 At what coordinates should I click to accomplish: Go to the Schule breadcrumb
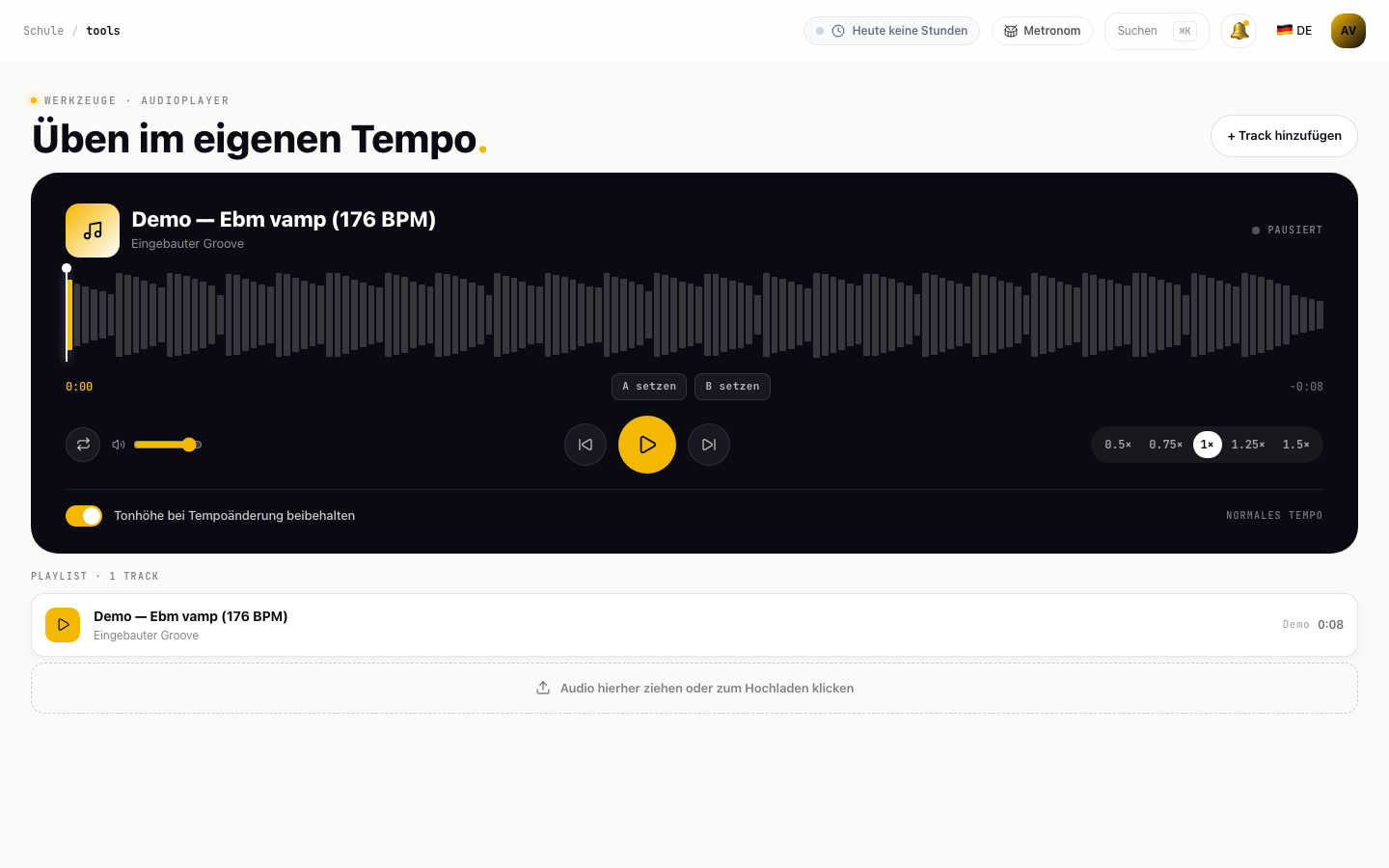coord(43,31)
